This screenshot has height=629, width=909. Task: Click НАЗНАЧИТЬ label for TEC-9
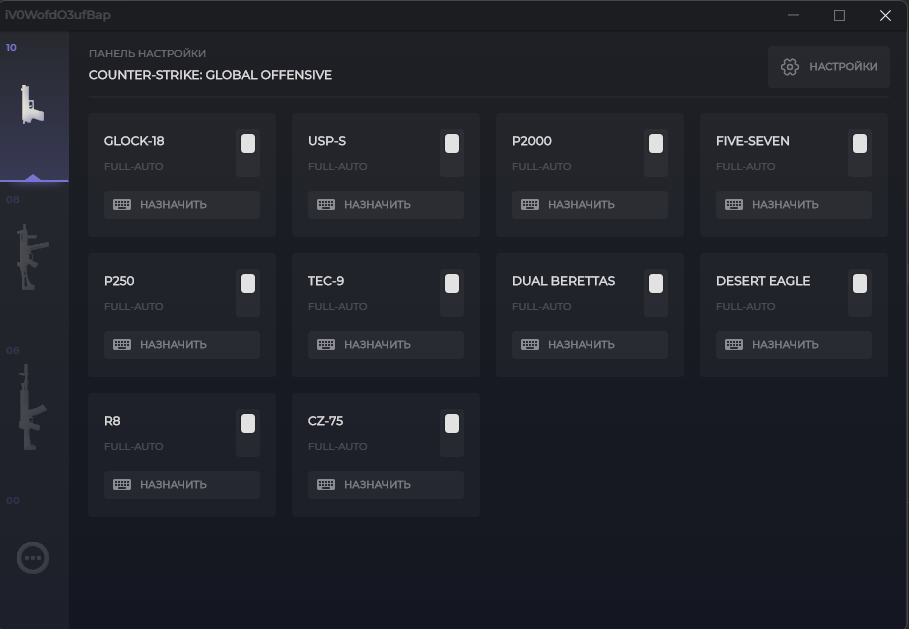click(377, 345)
